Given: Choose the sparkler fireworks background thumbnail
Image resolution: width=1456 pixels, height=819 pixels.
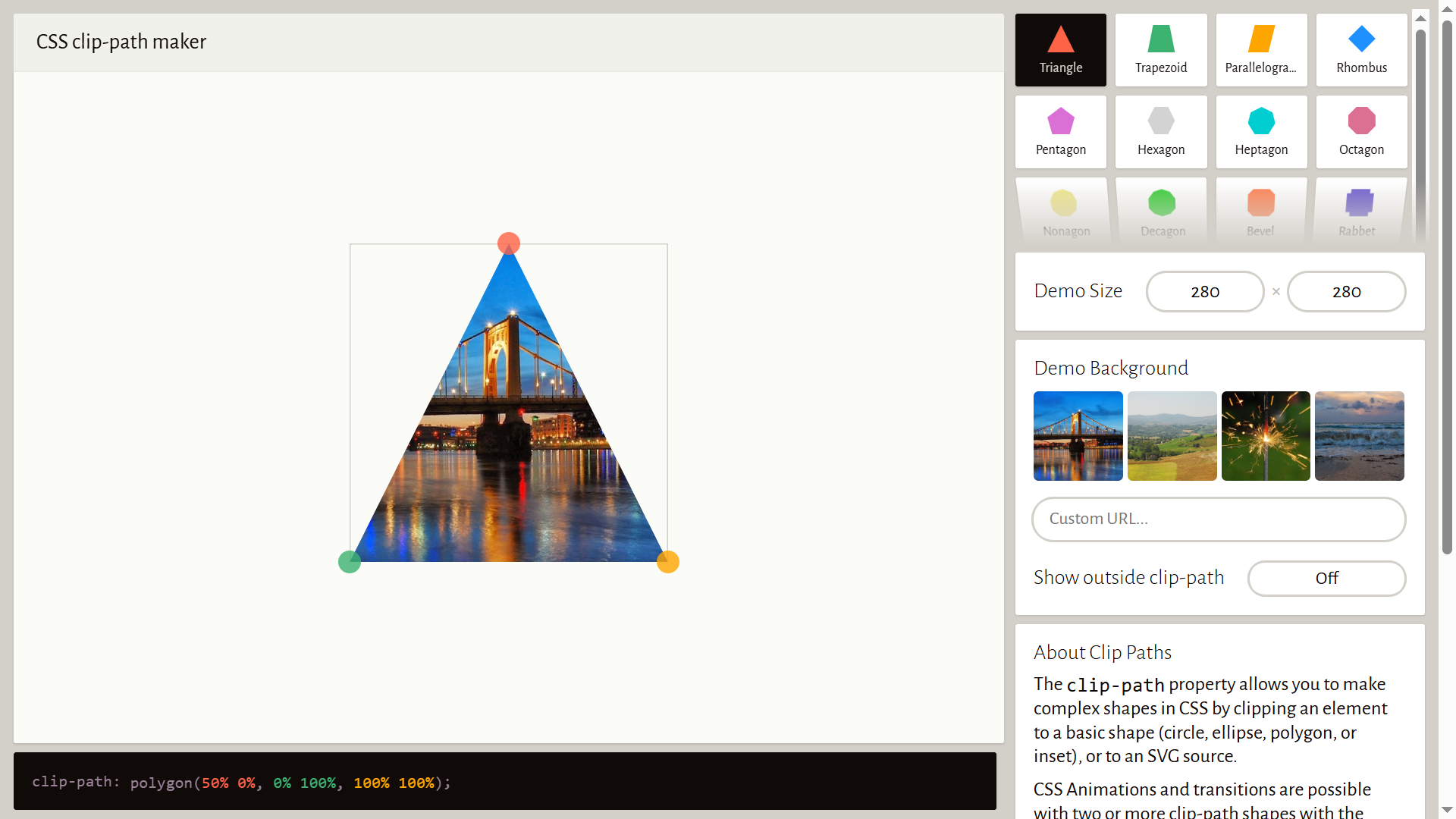Looking at the screenshot, I should click(x=1266, y=436).
